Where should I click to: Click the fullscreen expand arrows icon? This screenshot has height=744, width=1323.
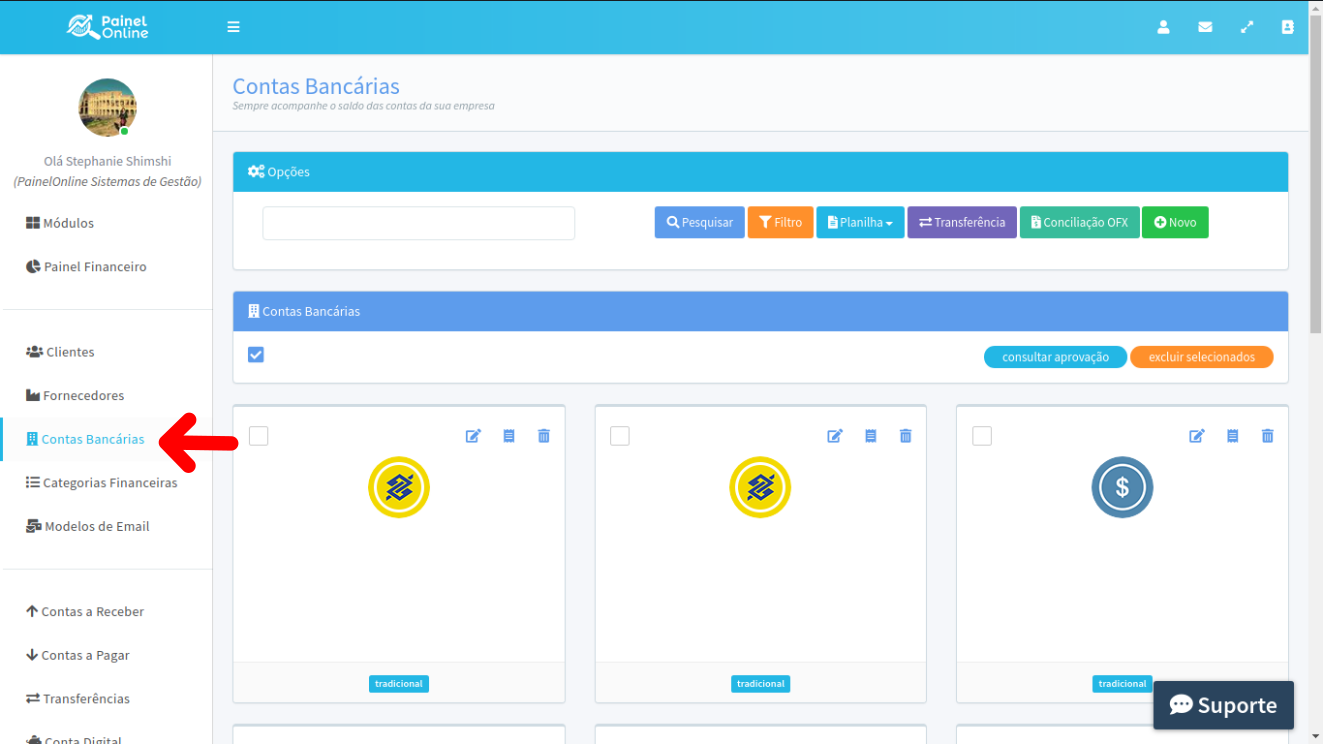pyautogui.click(x=1247, y=27)
